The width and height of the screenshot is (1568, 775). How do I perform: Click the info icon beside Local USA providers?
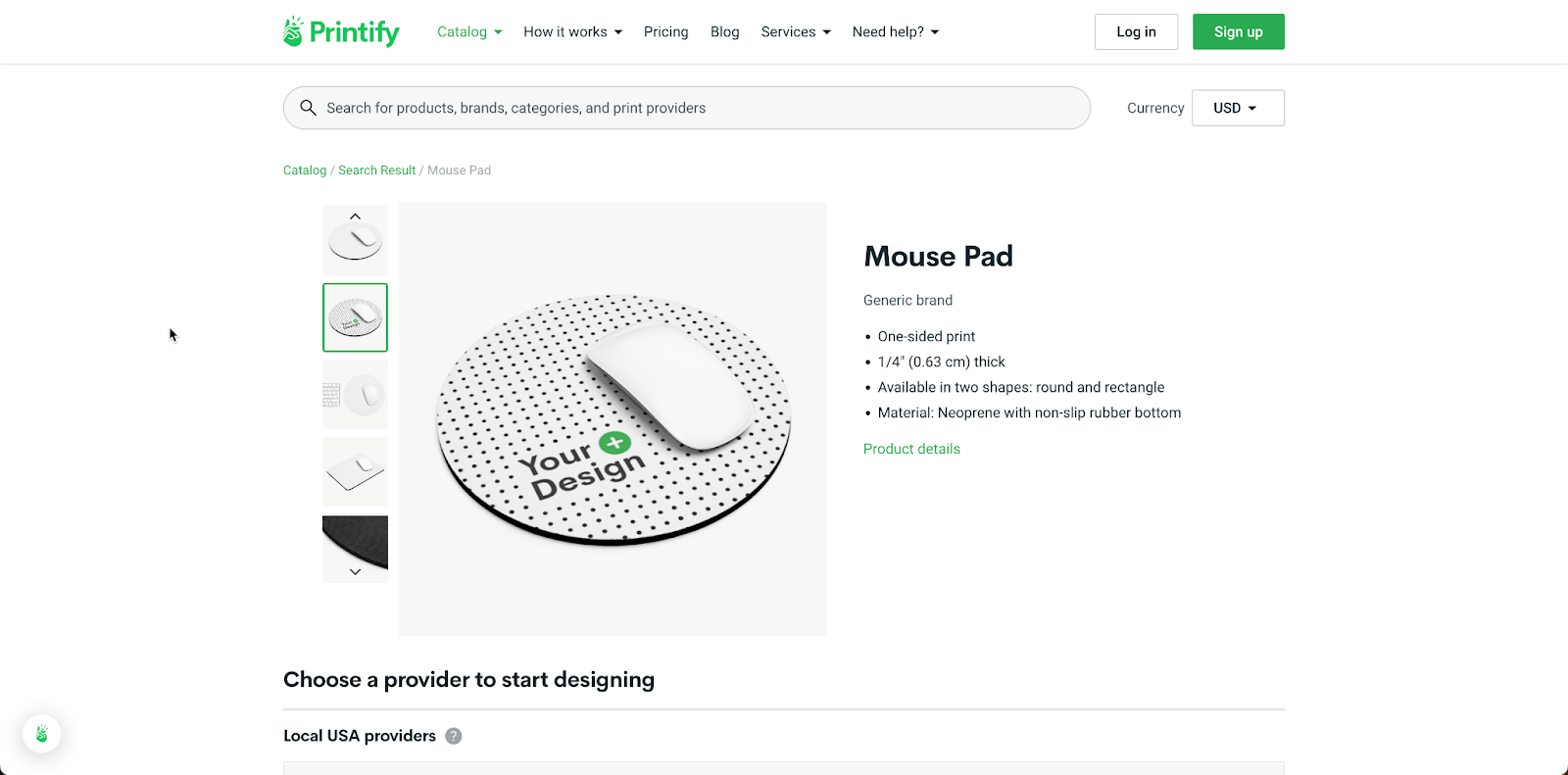point(454,736)
